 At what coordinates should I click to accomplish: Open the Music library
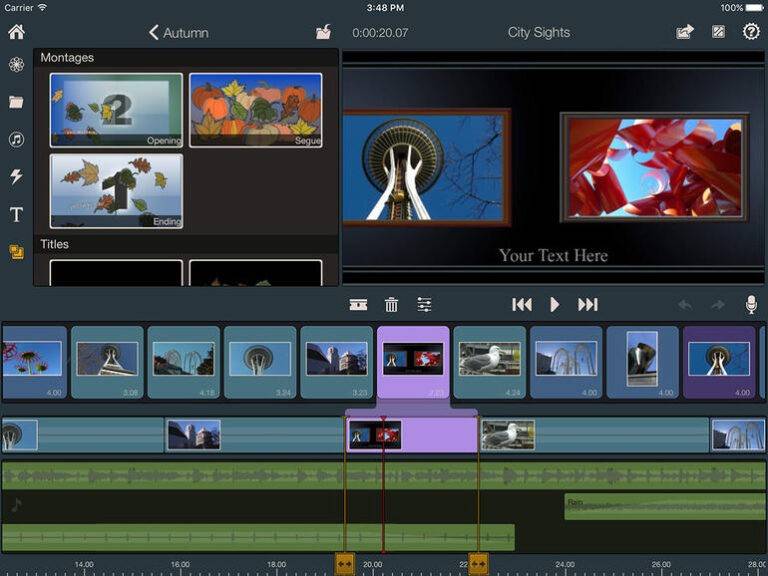pos(16,139)
